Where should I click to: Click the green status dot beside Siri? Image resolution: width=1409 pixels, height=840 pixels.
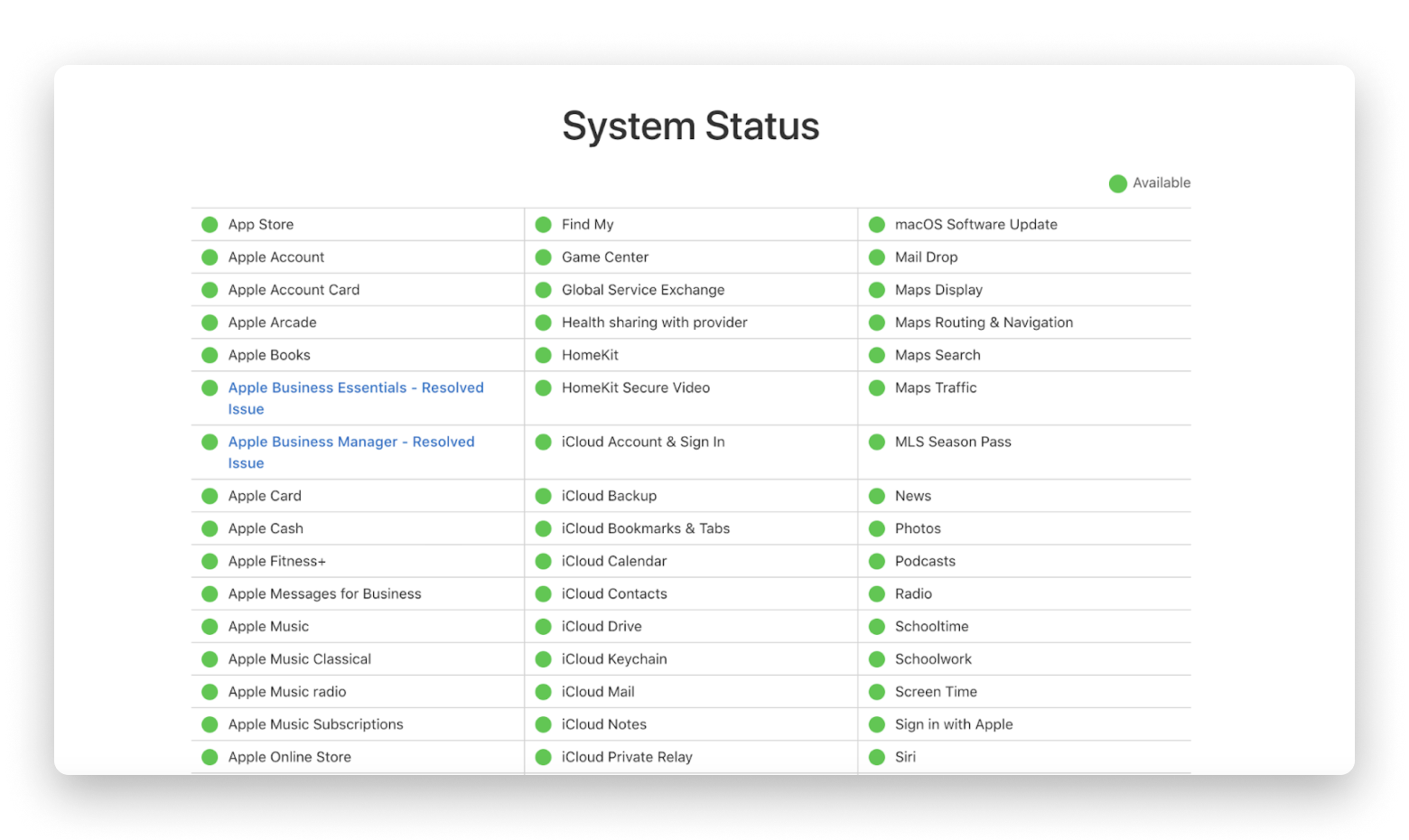[x=876, y=757]
